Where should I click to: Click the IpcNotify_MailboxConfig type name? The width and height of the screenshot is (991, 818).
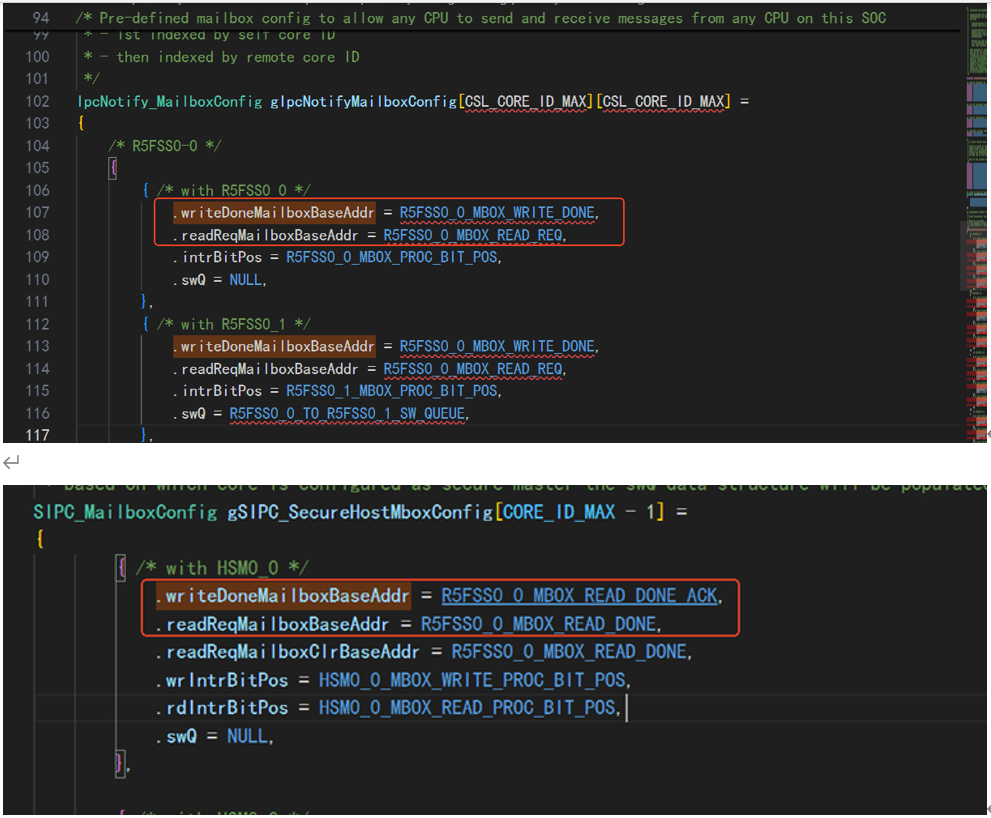click(x=169, y=101)
